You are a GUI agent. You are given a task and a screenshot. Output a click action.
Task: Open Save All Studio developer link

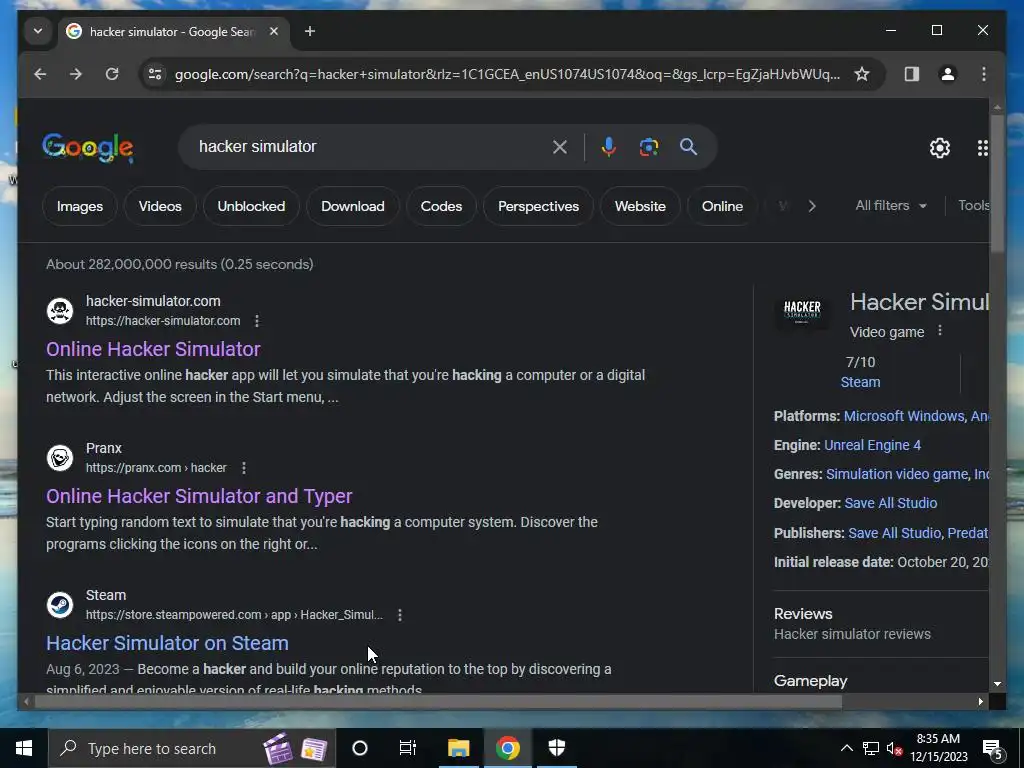point(891,504)
